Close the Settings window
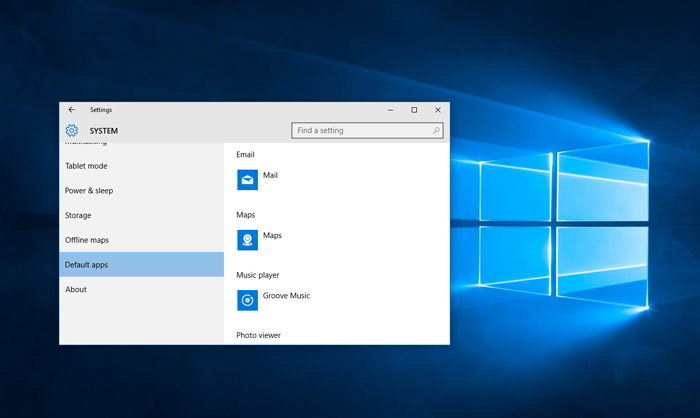The width and height of the screenshot is (700, 418). [x=438, y=110]
